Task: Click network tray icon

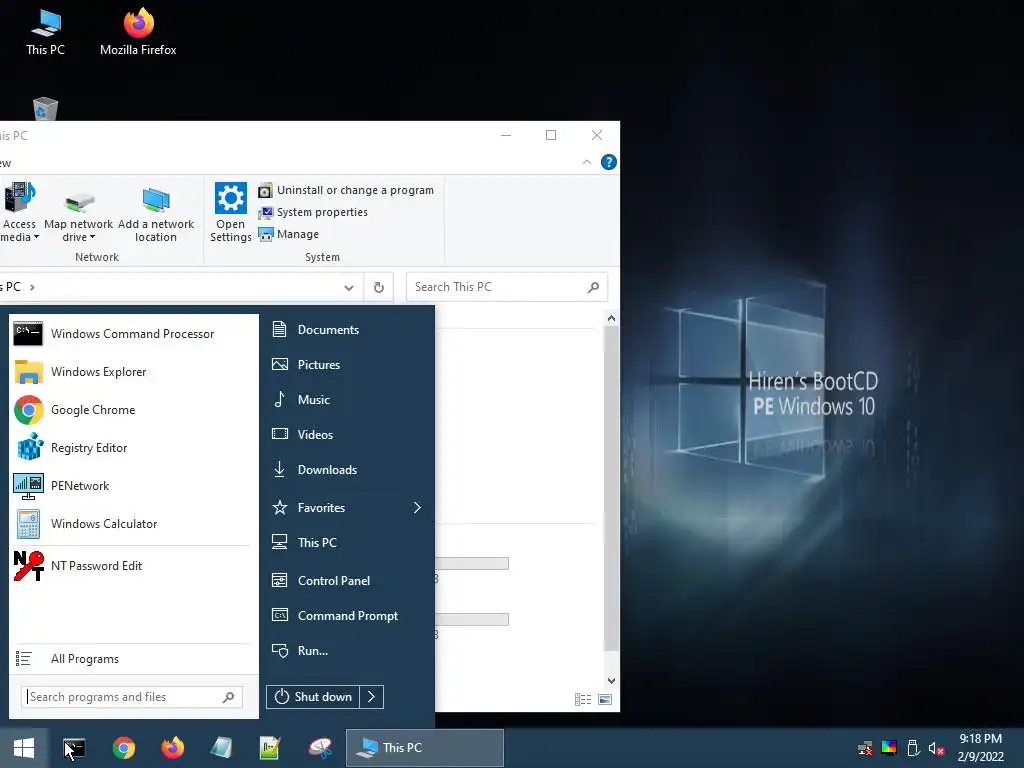Action: (865, 748)
